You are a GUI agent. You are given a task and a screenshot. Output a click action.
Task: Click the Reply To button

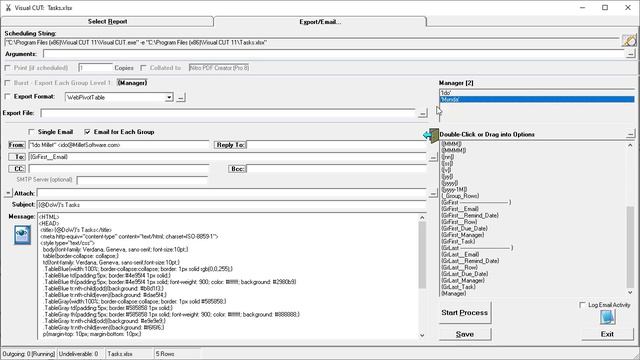[x=230, y=145]
